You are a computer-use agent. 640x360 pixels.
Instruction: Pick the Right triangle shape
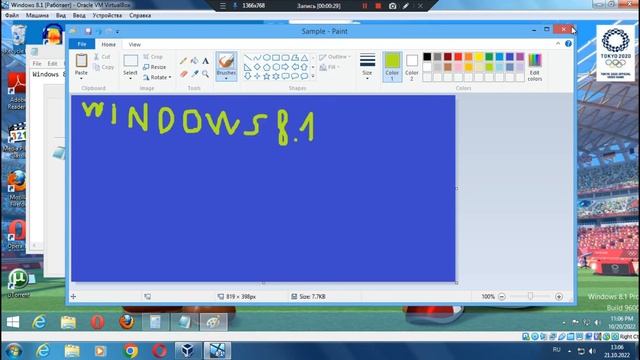pyautogui.click(x=247, y=67)
